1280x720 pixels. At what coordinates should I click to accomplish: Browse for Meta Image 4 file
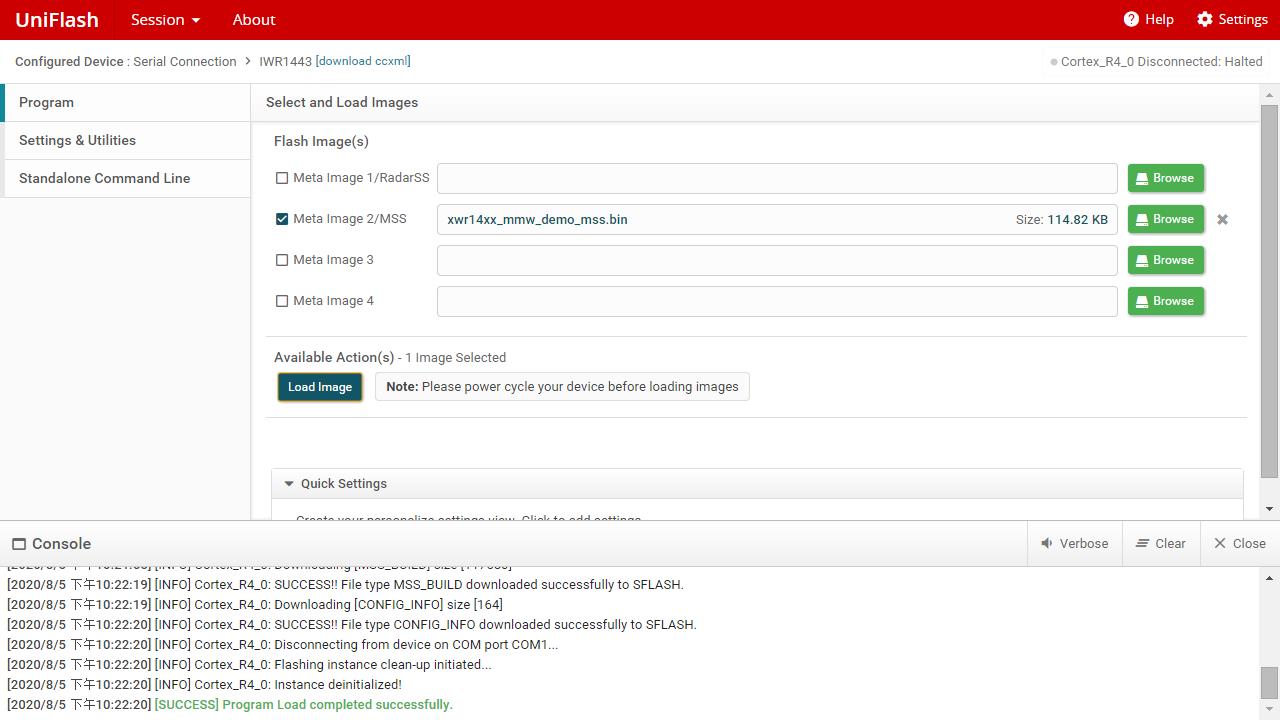pos(1166,301)
